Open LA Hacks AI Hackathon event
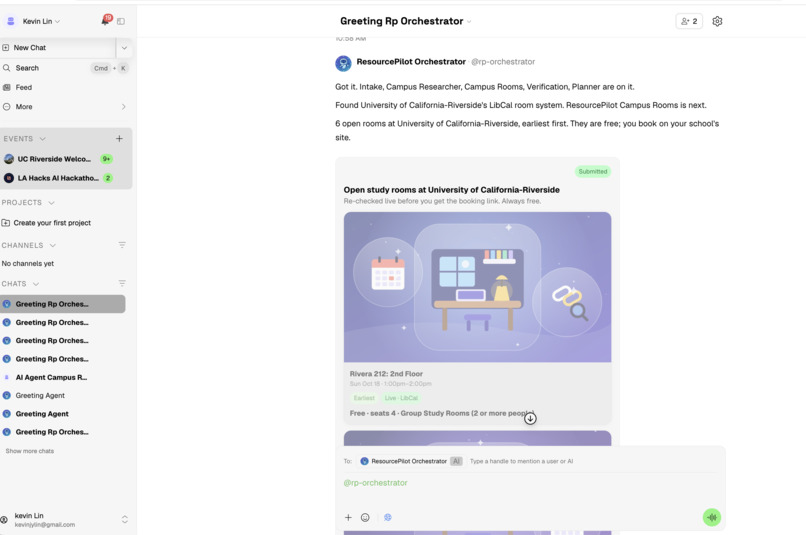 pos(58,178)
